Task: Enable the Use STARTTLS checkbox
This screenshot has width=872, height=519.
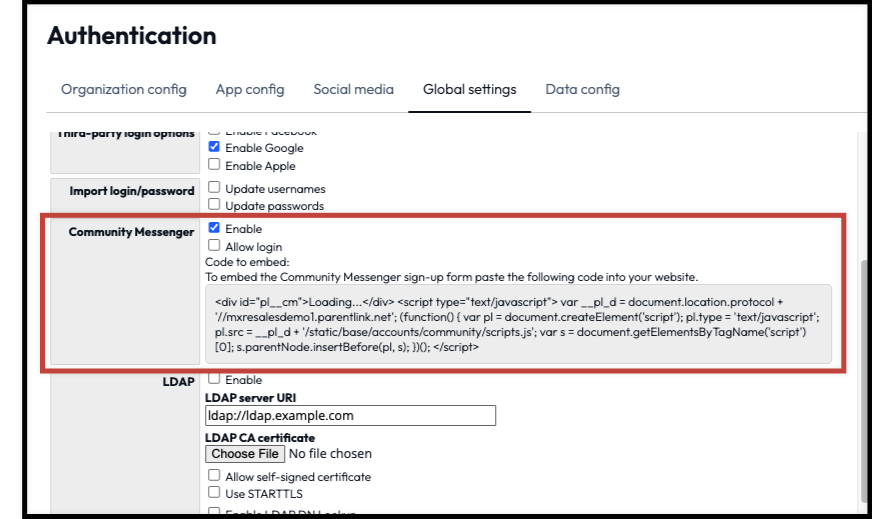Action: click(x=214, y=493)
